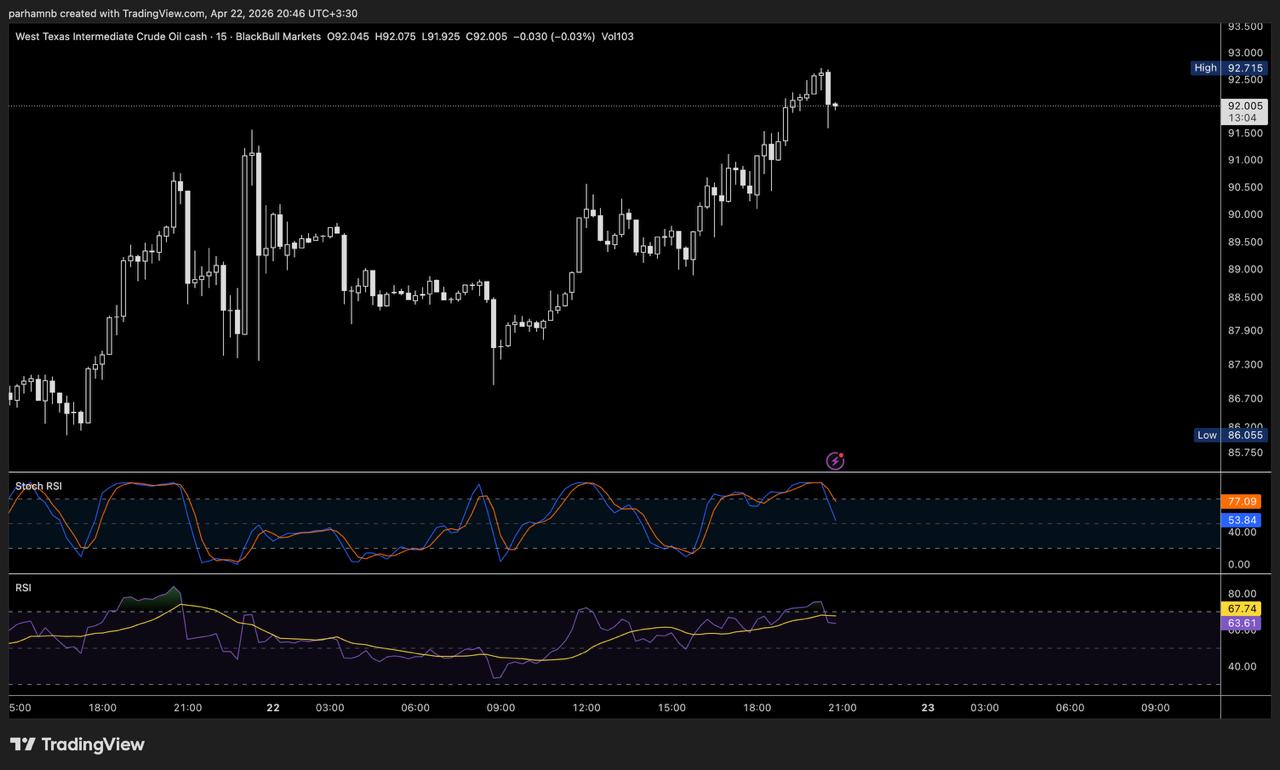Select the RSI indicator pane label

click(x=23, y=588)
